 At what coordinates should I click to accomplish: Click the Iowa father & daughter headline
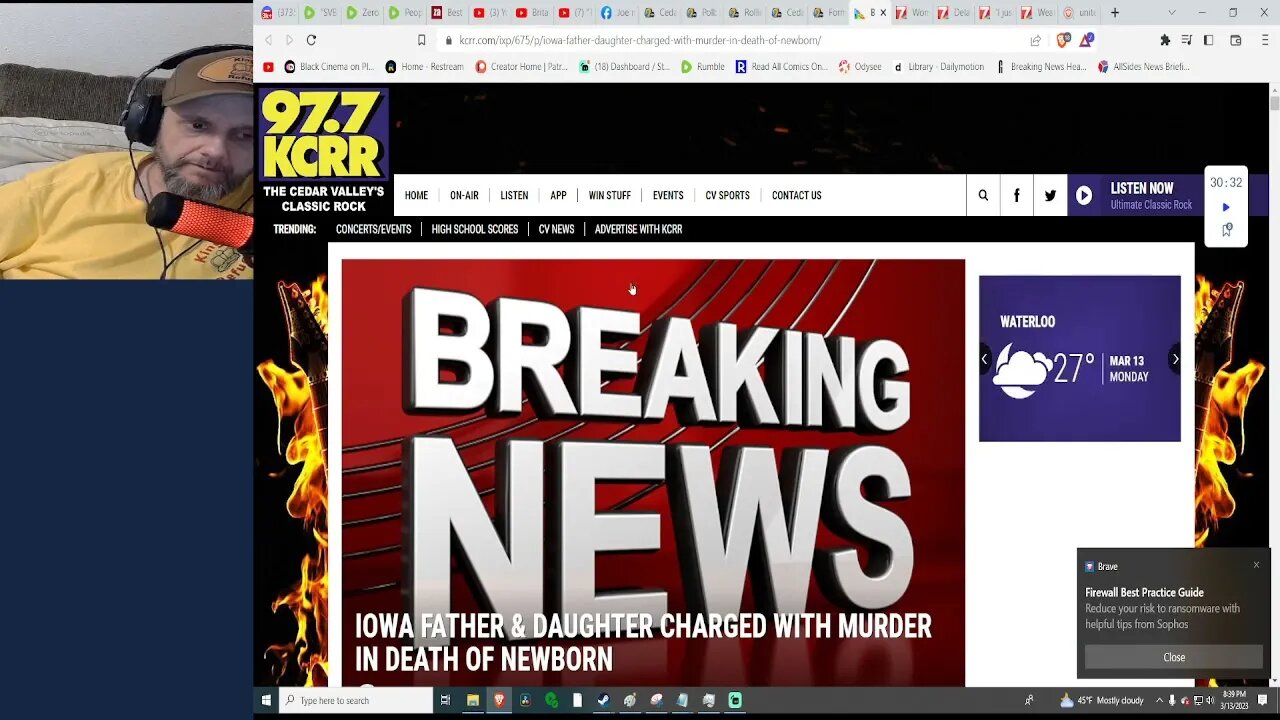[643, 643]
